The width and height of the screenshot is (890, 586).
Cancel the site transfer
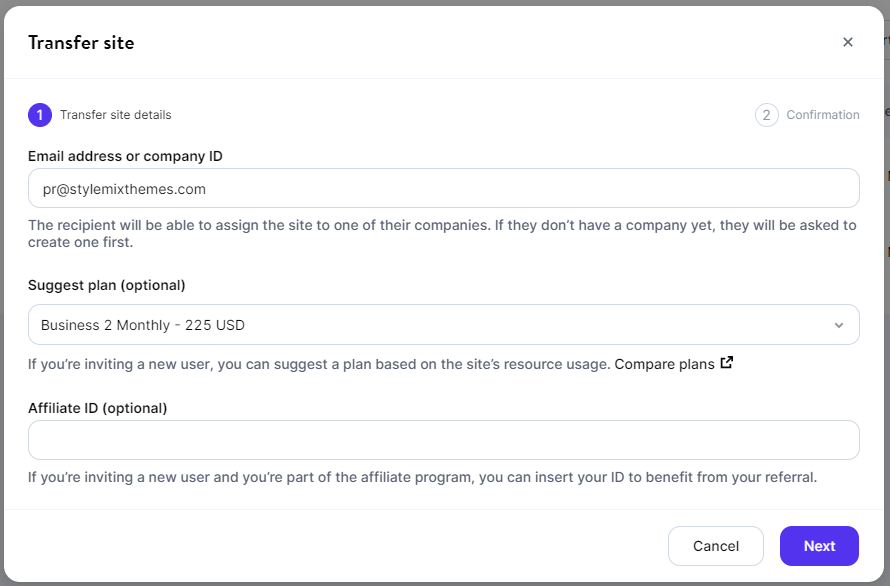tap(716, 546)
